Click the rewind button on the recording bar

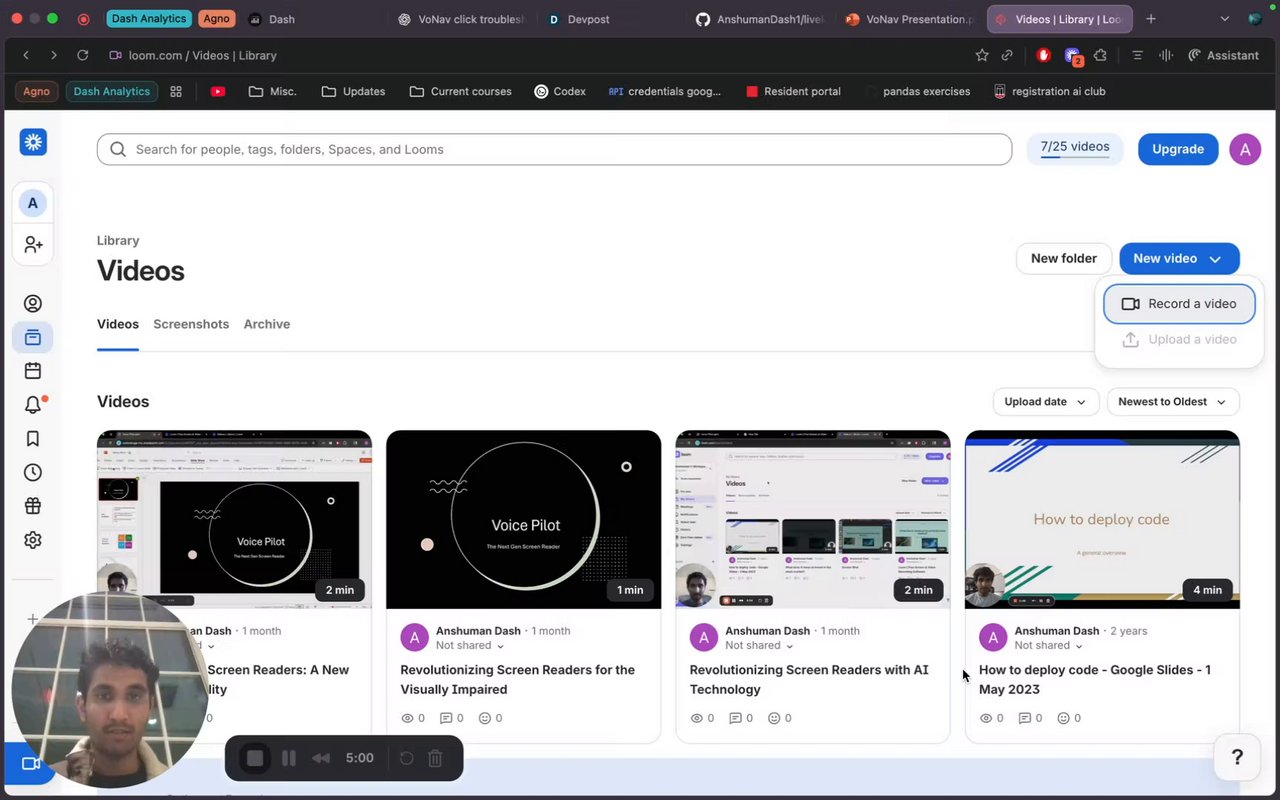(321, 758)
